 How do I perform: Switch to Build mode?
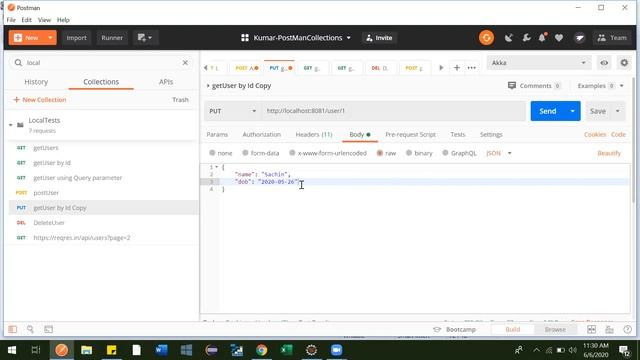(x=513, y=329)
